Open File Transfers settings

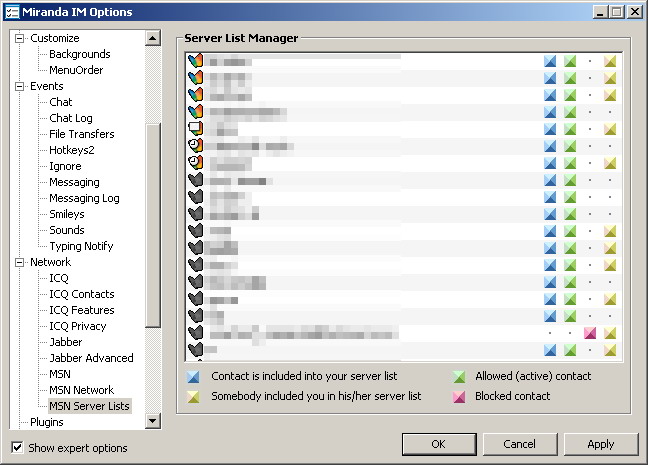(x=82, y=134)
